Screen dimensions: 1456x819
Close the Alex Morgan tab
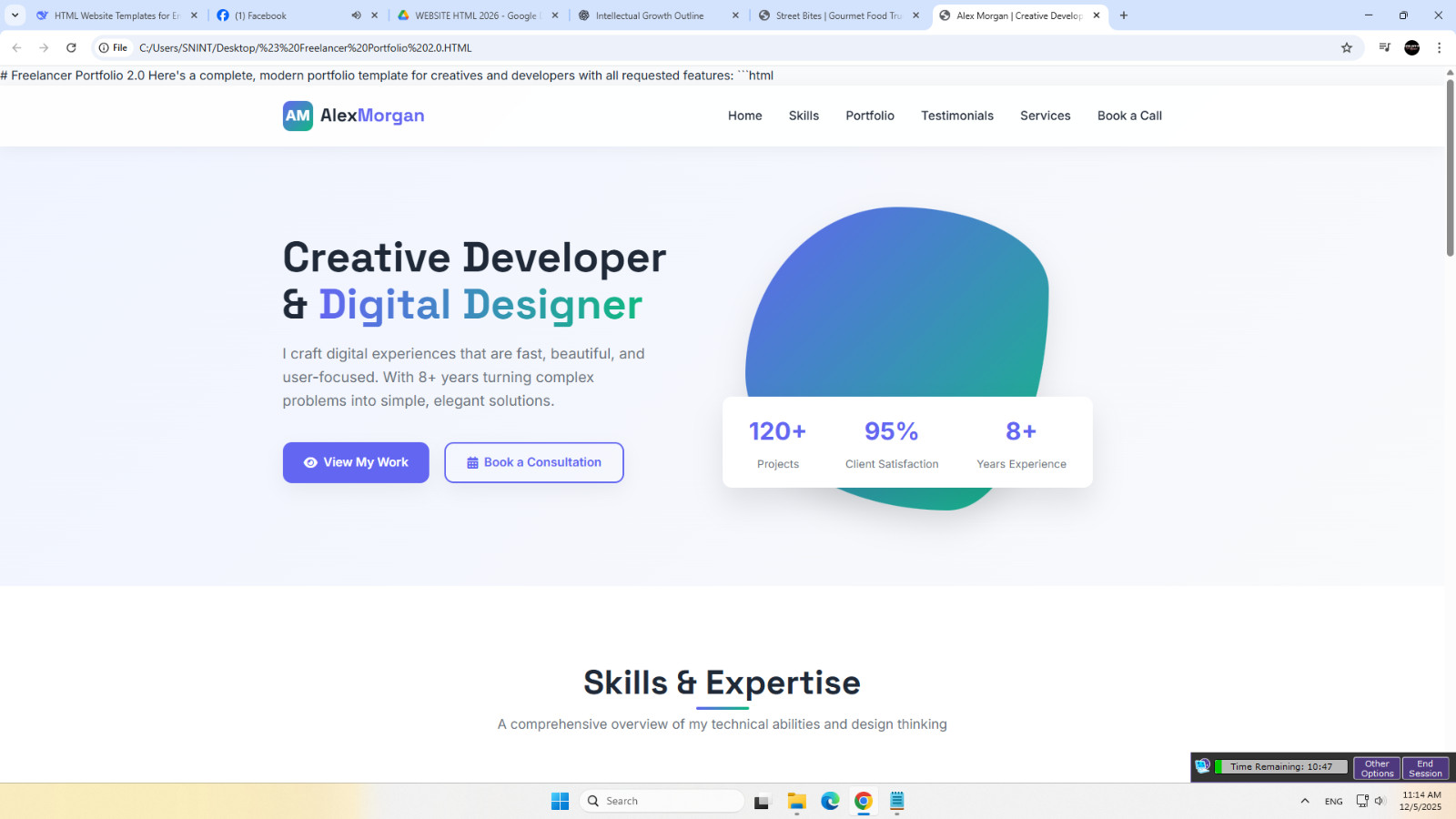(1097, 15)
